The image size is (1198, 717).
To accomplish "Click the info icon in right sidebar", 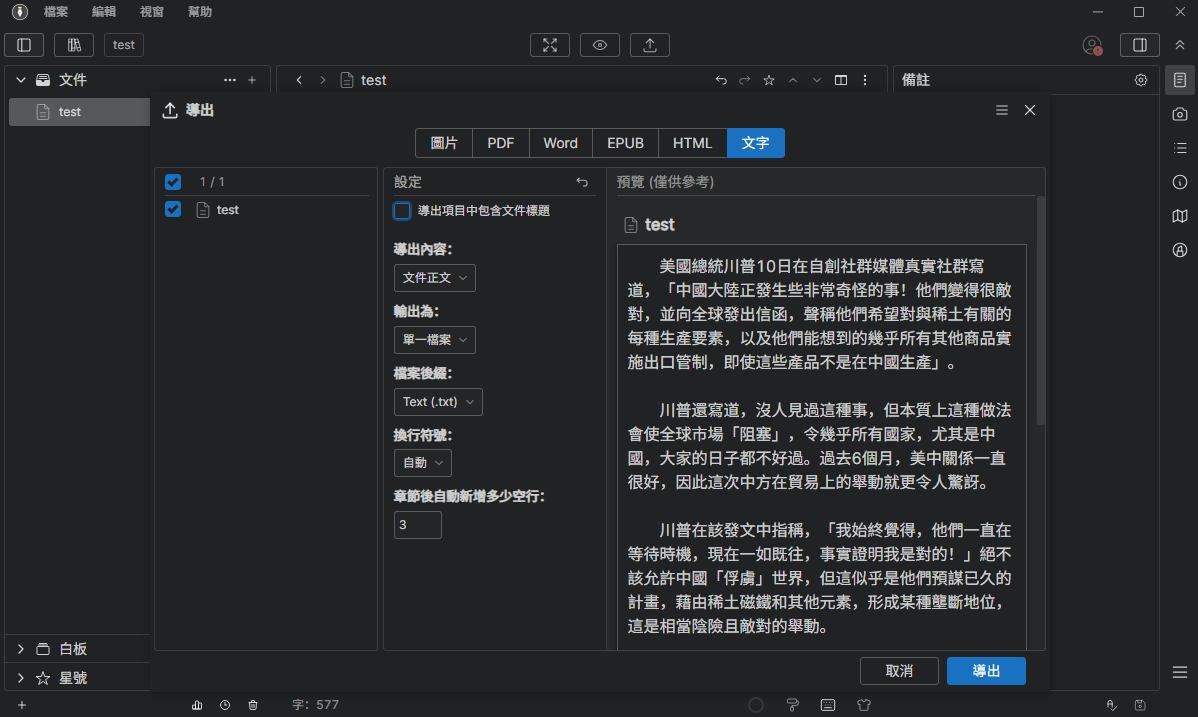I will (1180, 182).
